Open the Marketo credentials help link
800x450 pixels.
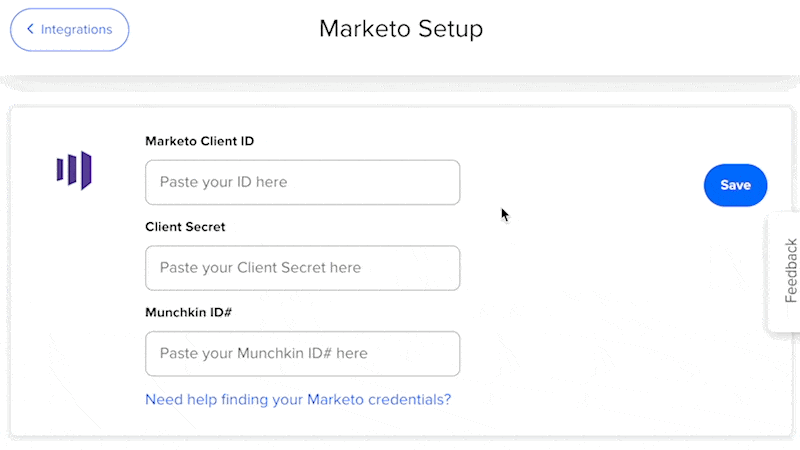[x=298, y=399]
